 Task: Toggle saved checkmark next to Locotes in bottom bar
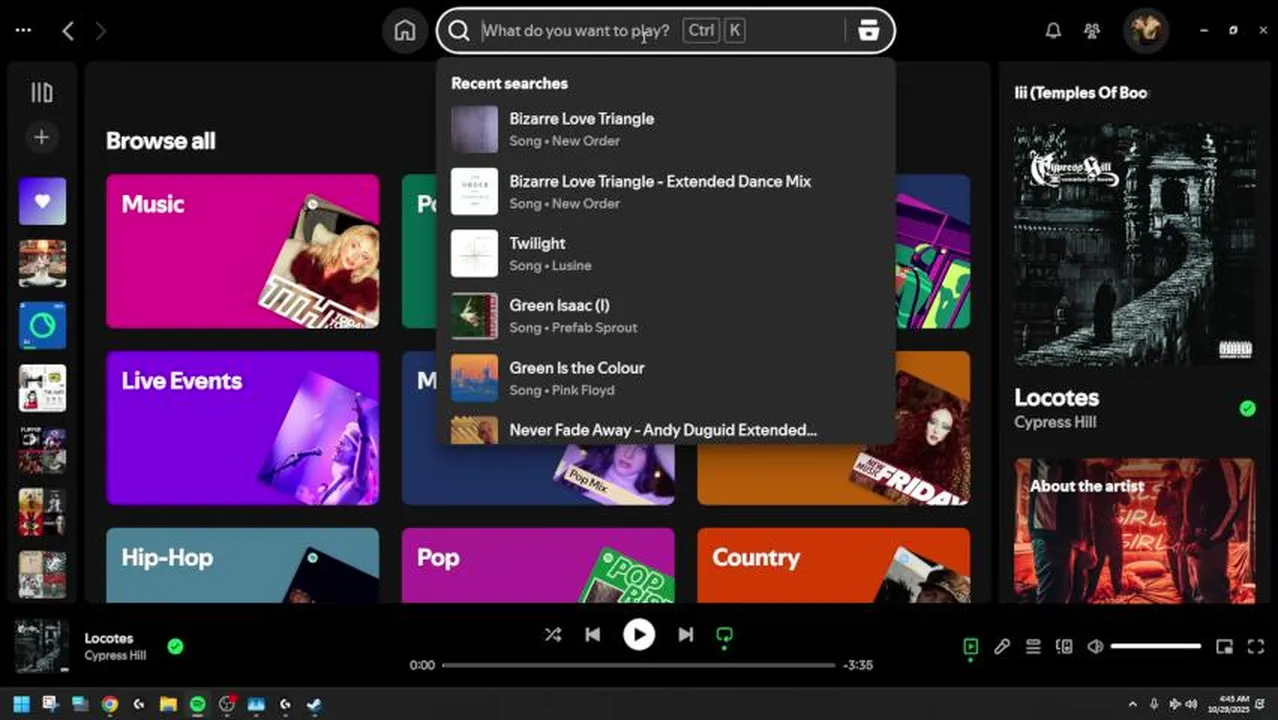175,647
